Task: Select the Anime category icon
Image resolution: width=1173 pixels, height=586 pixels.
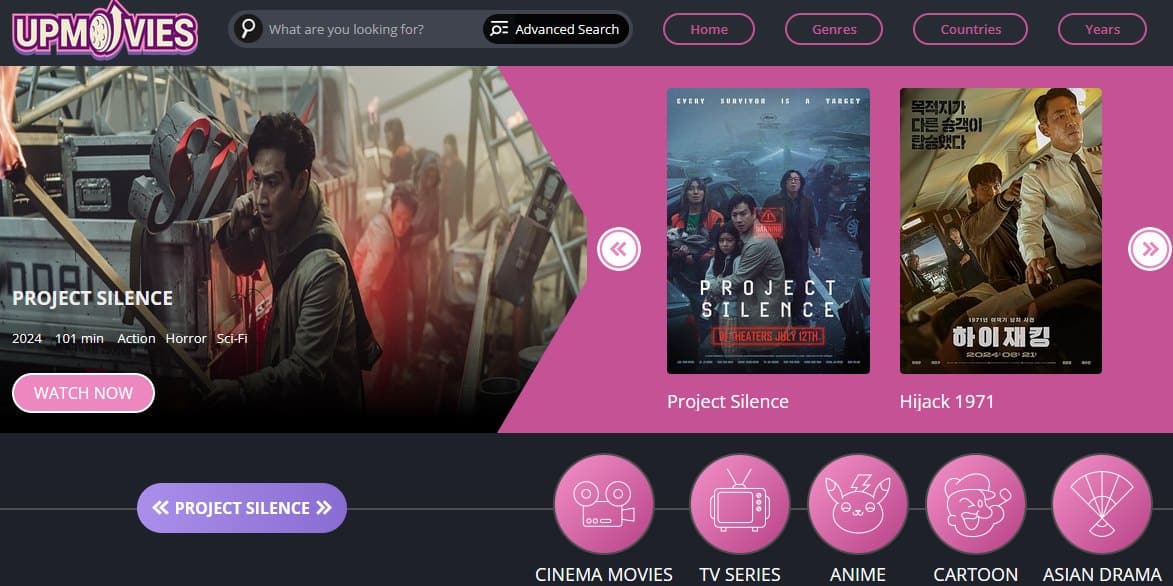Action: [857, 504]
